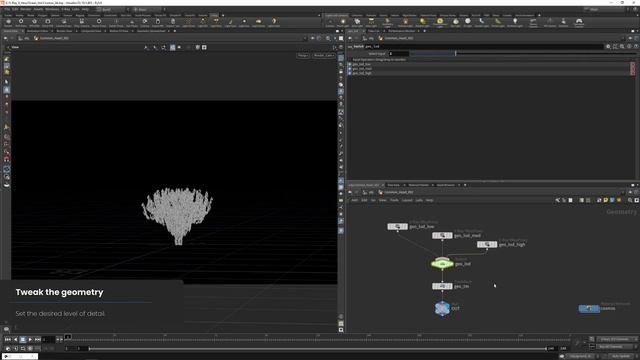Image resolution: width=640 pixels, height=360 pixels.
Task: Switch to the Geometry Spreadsheet tab
Action: click(x=151, y=31)
